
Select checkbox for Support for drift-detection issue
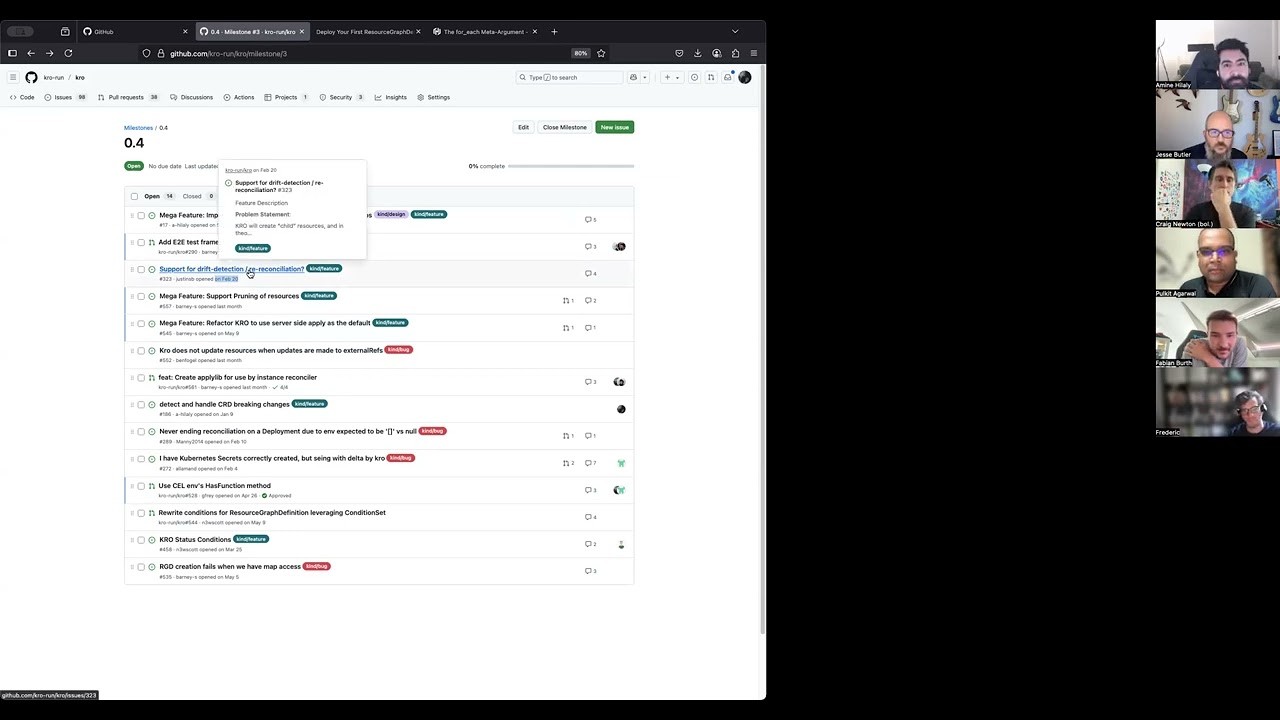(x=141, y=270)
